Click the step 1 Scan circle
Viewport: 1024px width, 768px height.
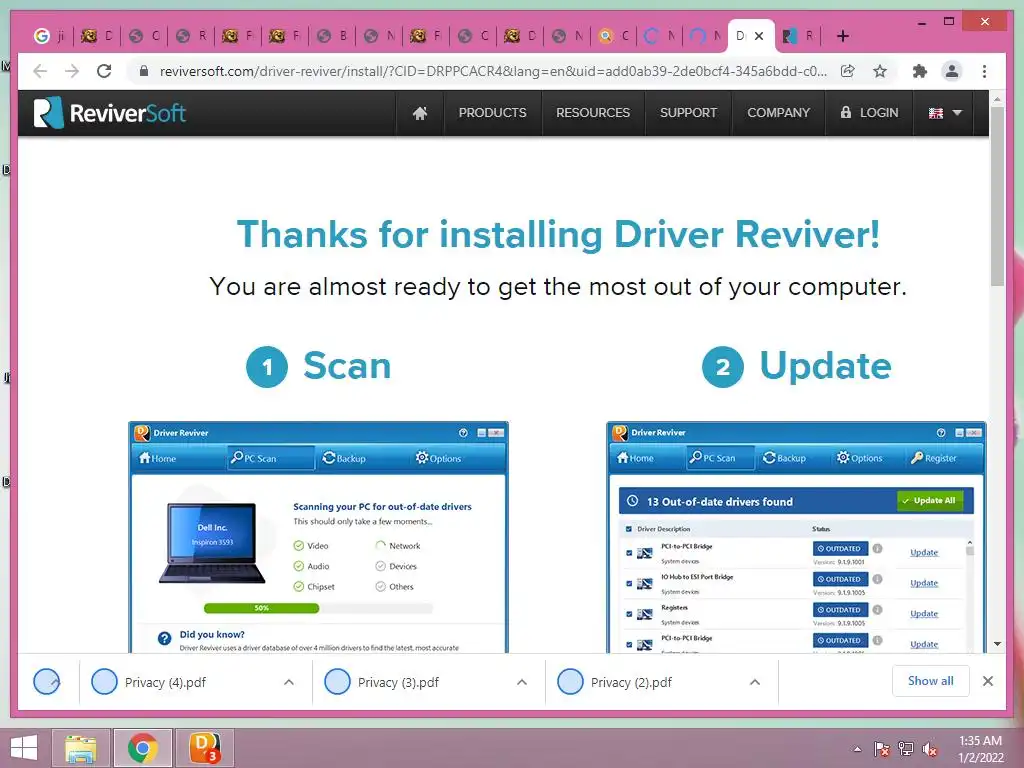(x=266, y=367)
